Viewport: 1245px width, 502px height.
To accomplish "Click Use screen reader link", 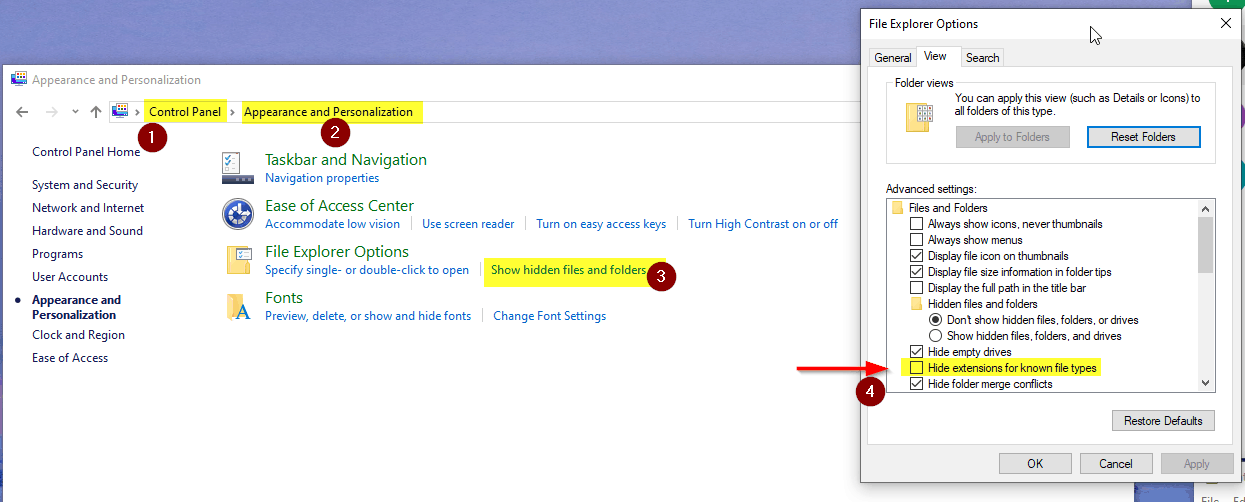I will tap(468, 224).
